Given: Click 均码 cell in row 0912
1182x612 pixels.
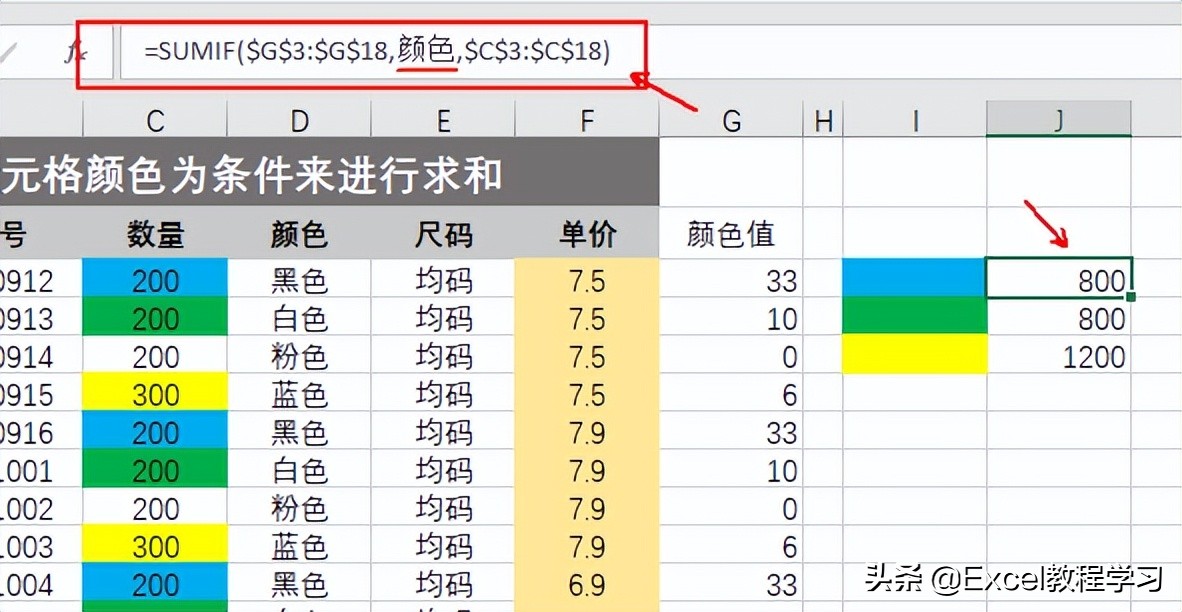Looking at the screenshot, I should point(443,280).
